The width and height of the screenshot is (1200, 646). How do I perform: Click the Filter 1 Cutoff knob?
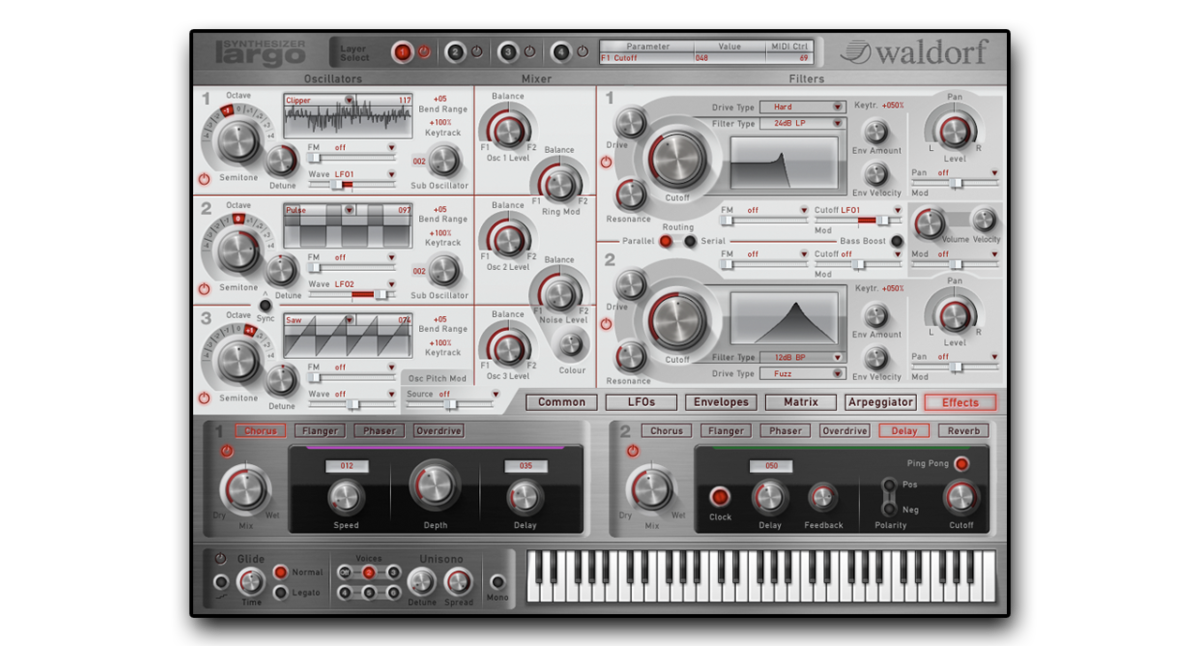tap(677, 158)
